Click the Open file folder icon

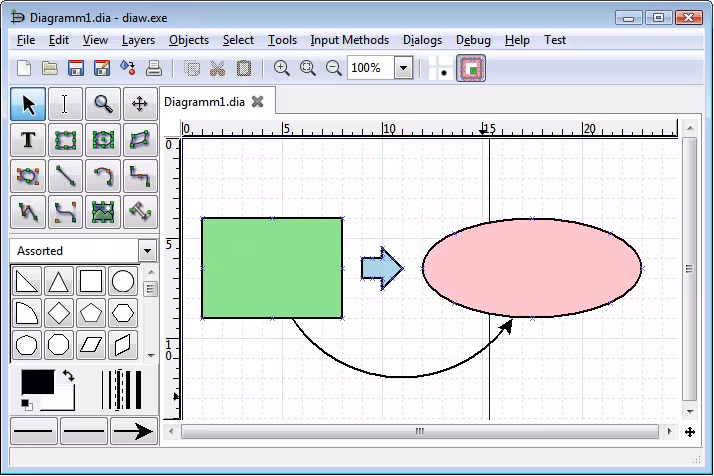click(x=50, y=68)
